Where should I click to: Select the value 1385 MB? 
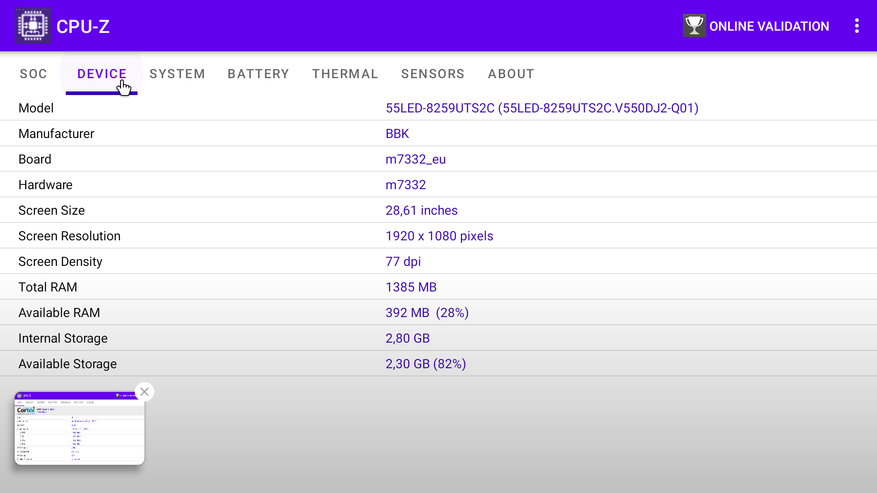pos(411,287)
